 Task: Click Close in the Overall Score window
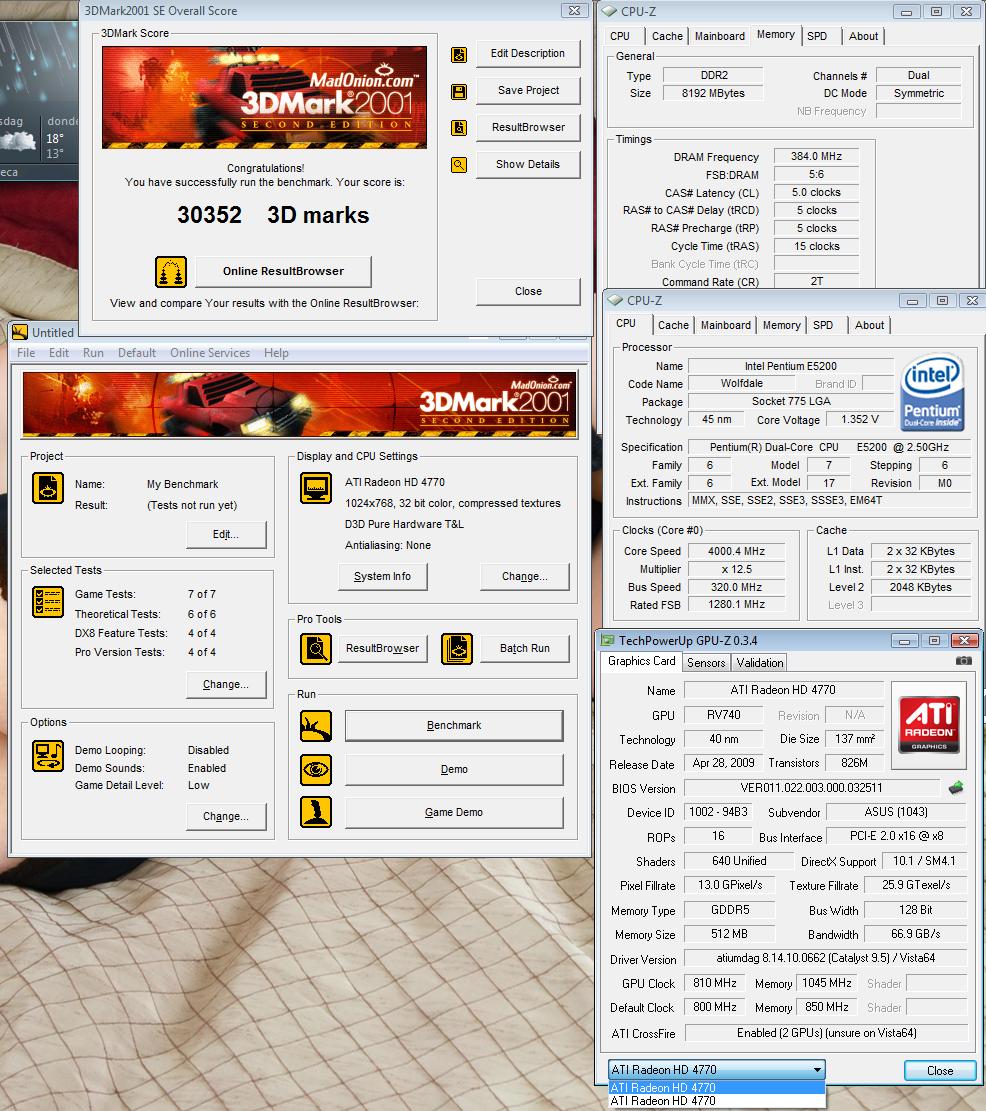click(x=528, y=291)
